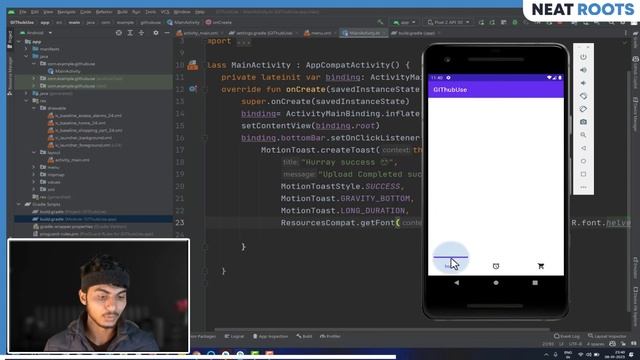
Task: Open the app run configuration dropdown
Action: [404, 22]
